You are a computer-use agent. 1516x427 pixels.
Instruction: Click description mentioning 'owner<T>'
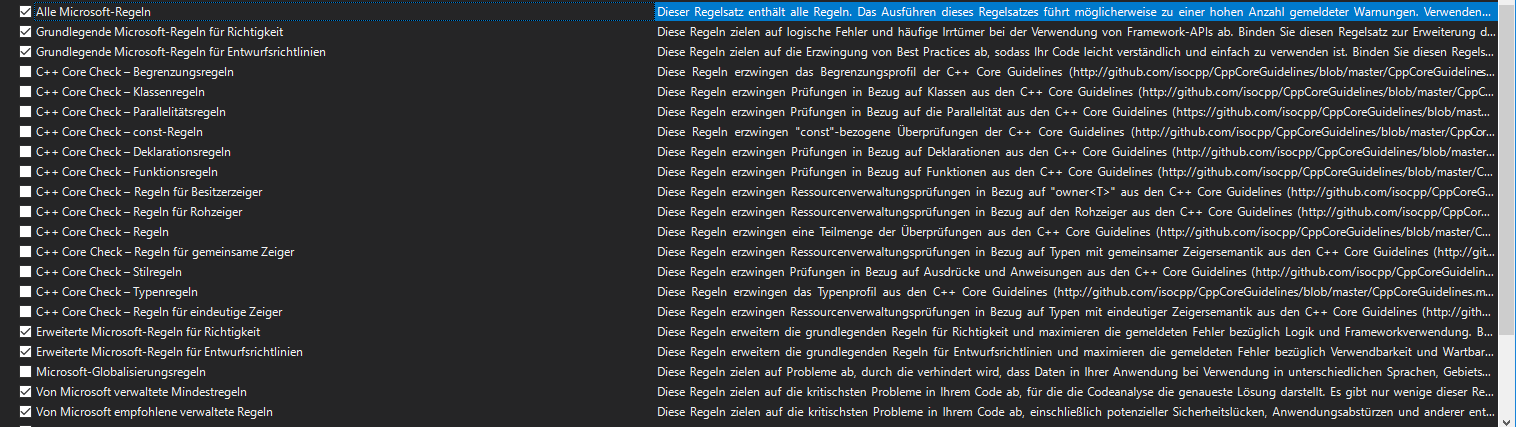click(x=1077, y=191)
